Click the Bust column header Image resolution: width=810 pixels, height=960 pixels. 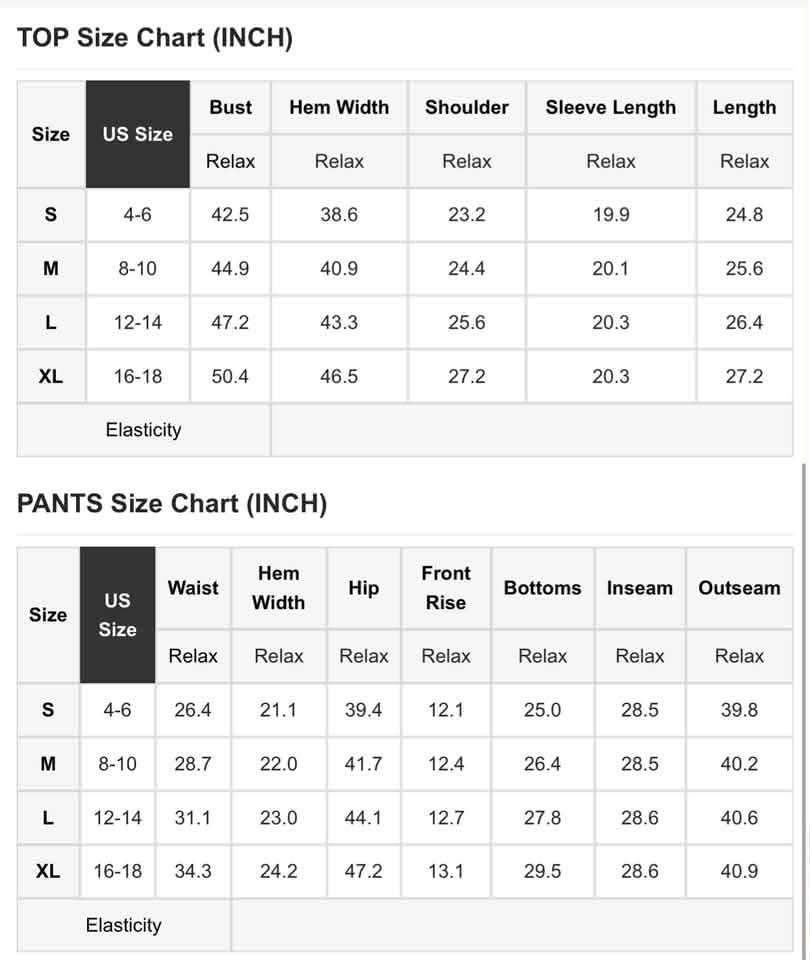230,107
